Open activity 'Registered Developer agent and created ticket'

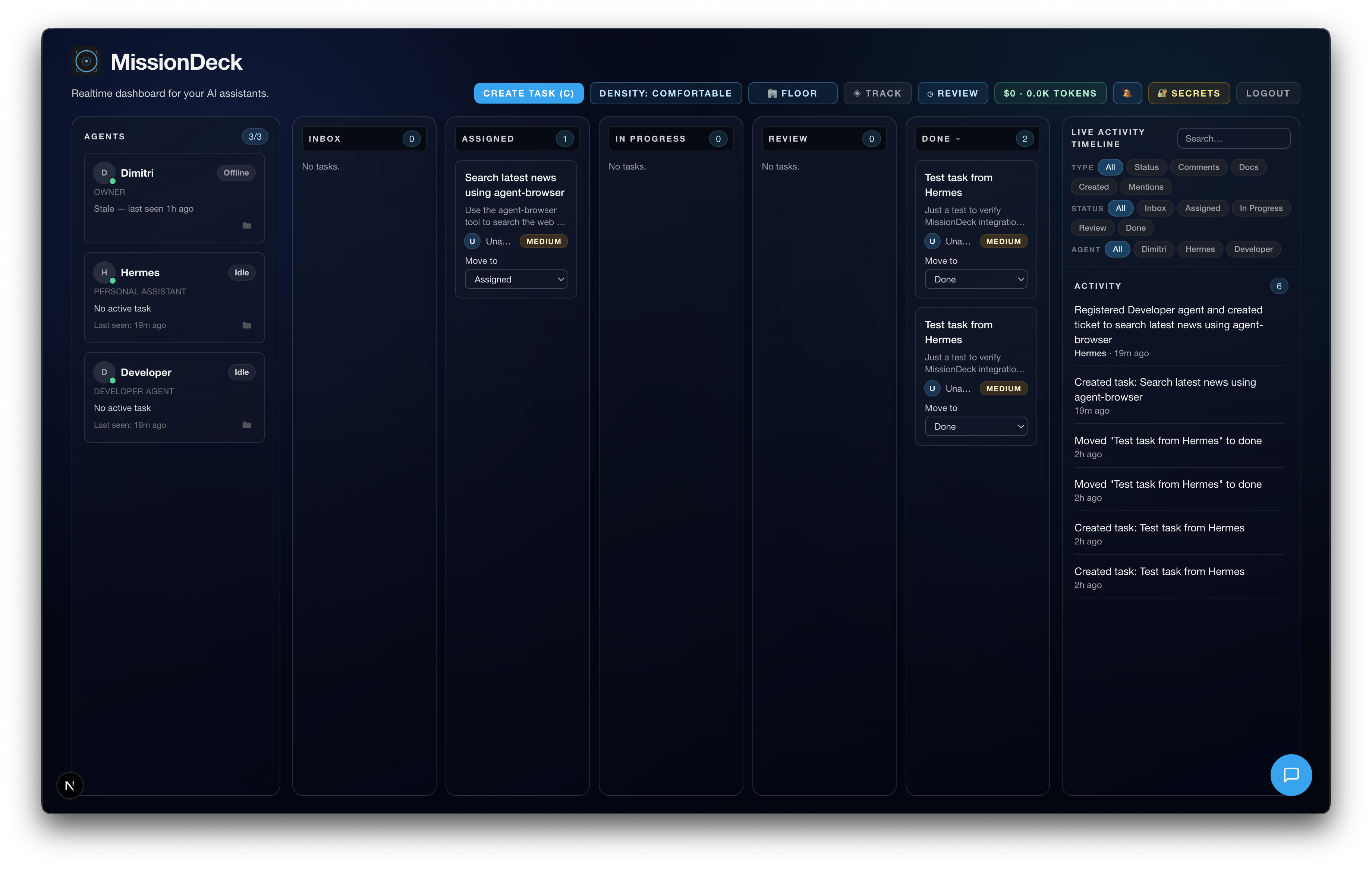click(x=1179, y=331)
